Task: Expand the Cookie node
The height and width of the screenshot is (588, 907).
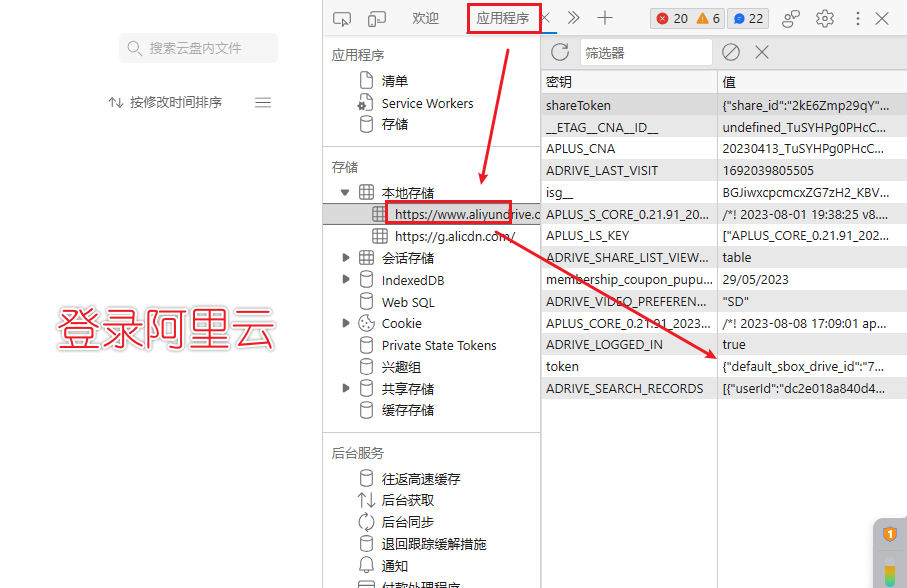Action: pyautogui.click(x=345, y=323)
